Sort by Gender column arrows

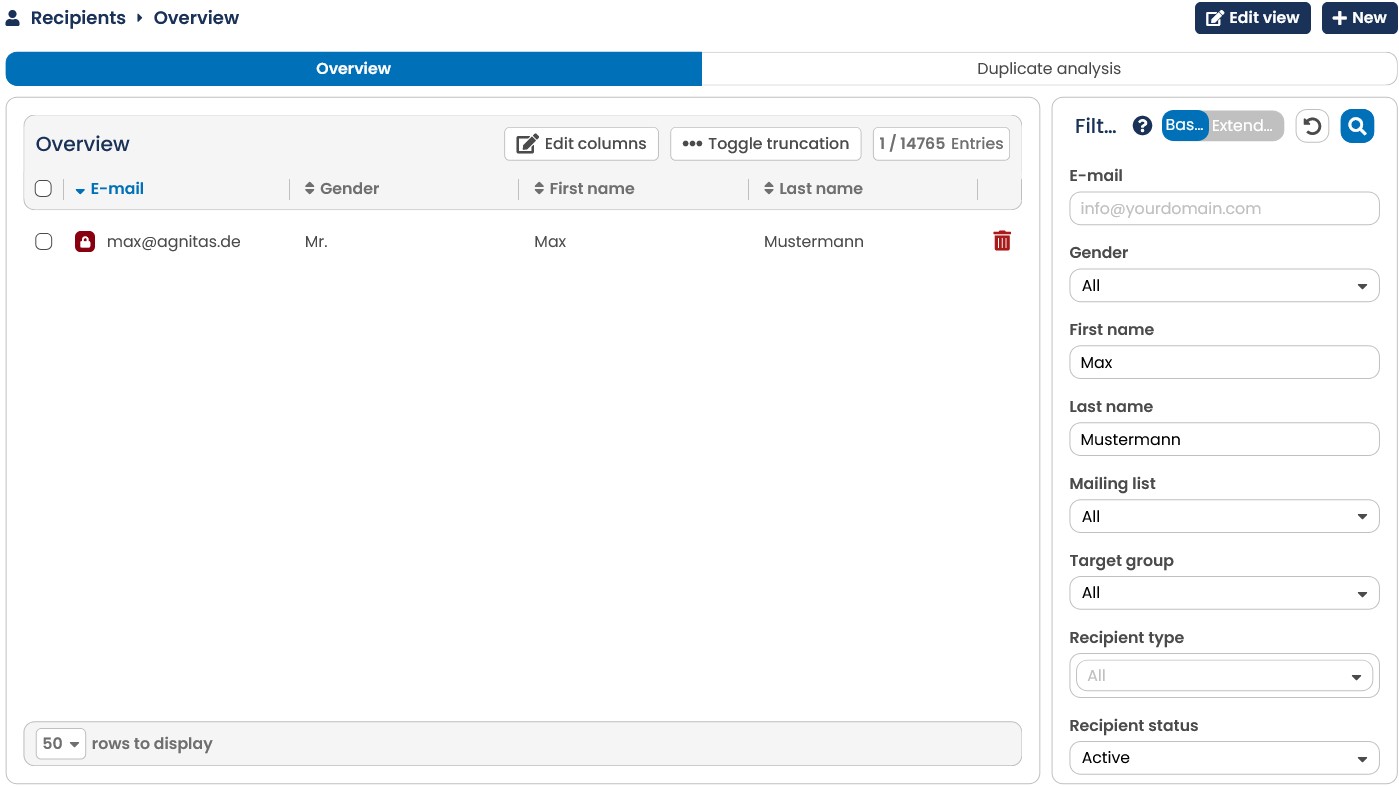310,188
